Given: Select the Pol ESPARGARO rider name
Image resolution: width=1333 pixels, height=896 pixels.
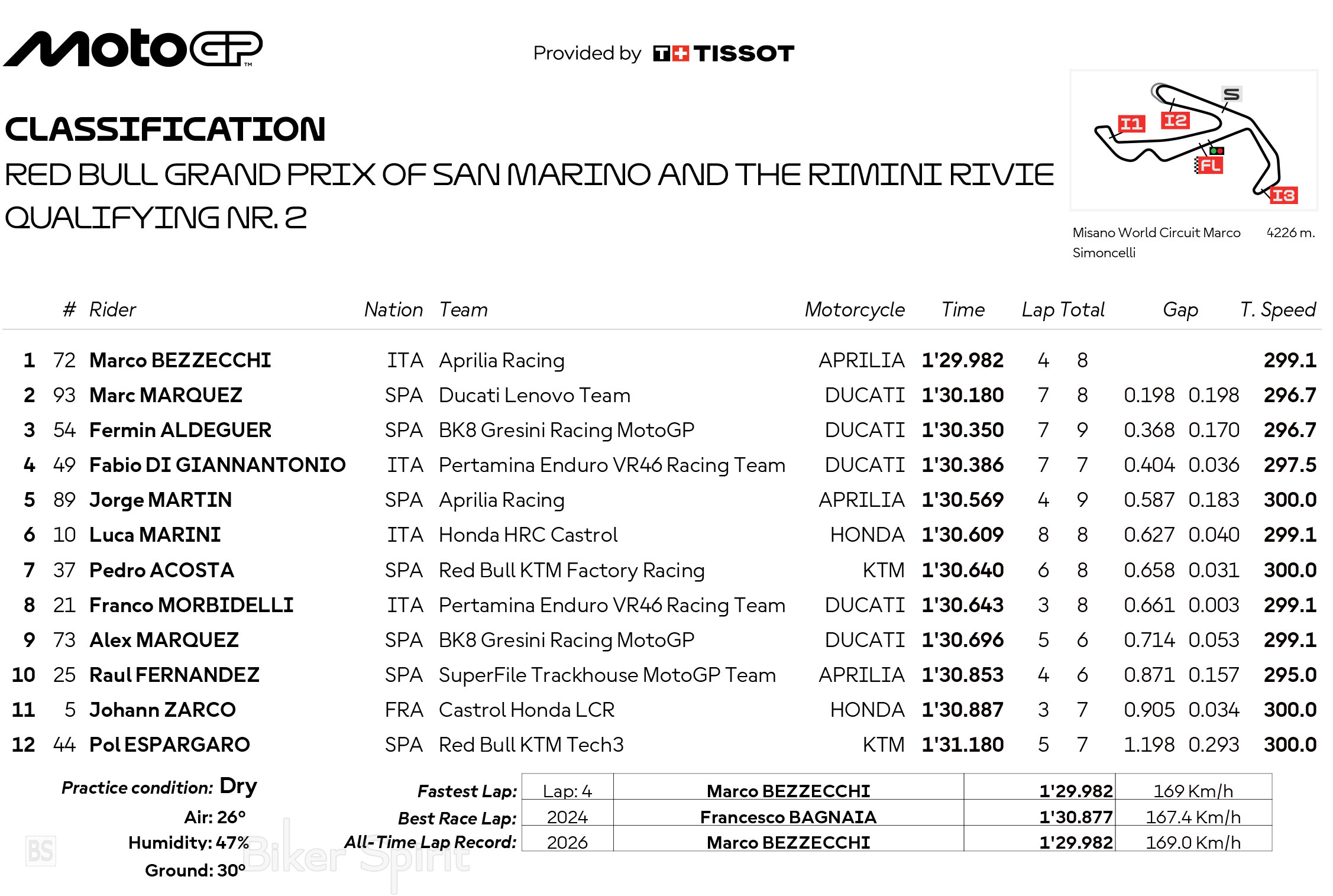Looking at the screenshot, I should tap(169, 745).
